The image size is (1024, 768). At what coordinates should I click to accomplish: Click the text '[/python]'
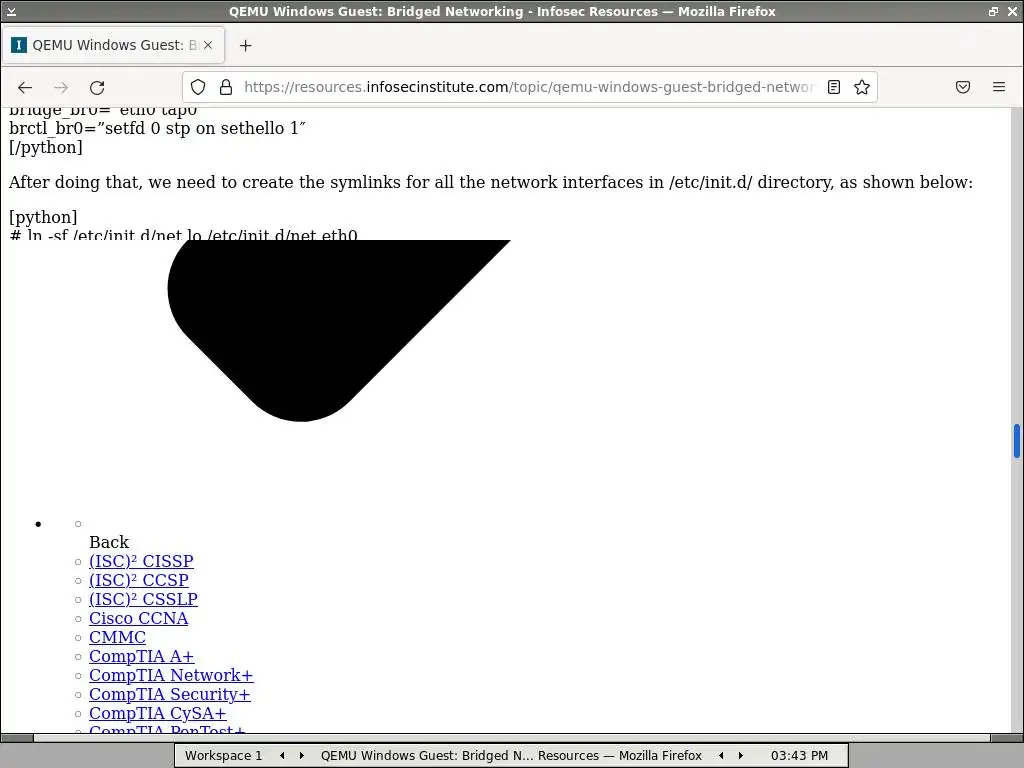[x=46, y=147]
